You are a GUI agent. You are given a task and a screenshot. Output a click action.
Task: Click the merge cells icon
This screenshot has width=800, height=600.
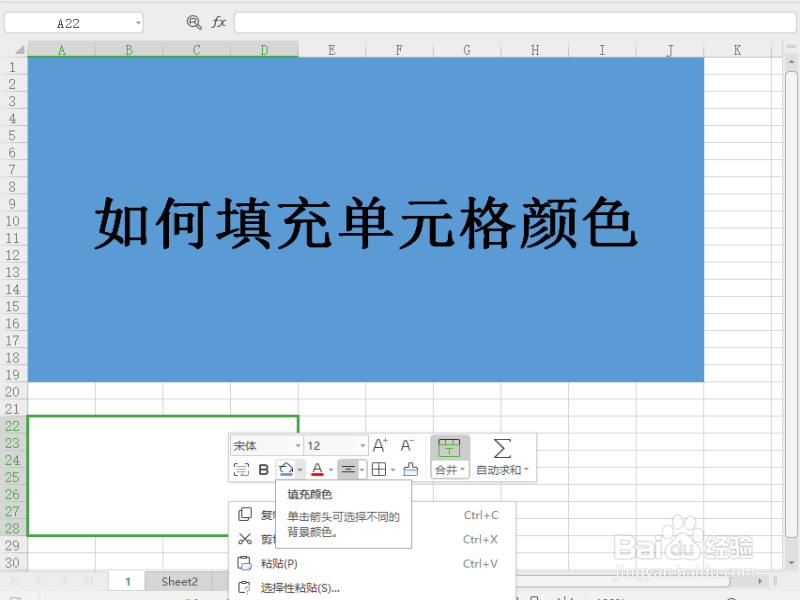point(449,448)
